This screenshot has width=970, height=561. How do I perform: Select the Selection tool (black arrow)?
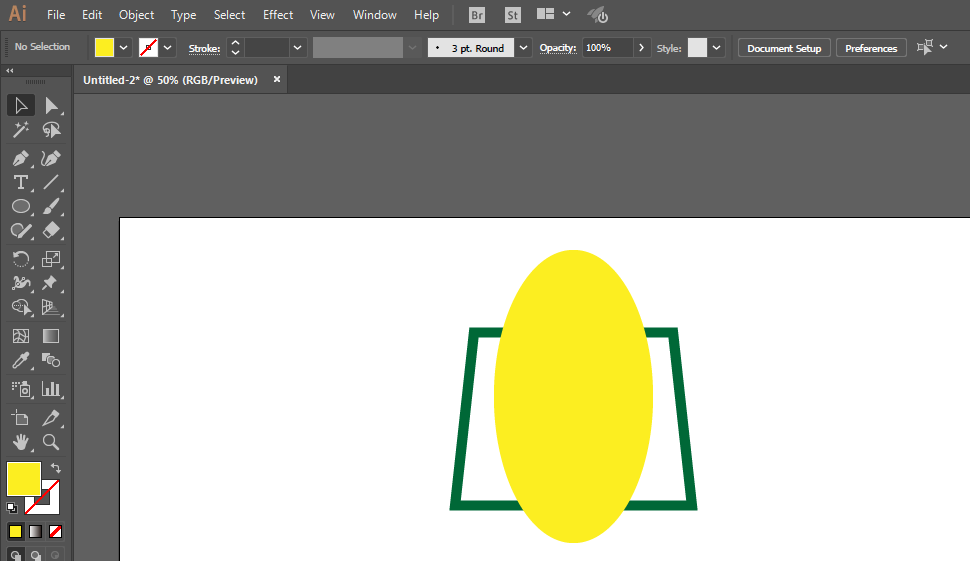click(x=20, y=106)
